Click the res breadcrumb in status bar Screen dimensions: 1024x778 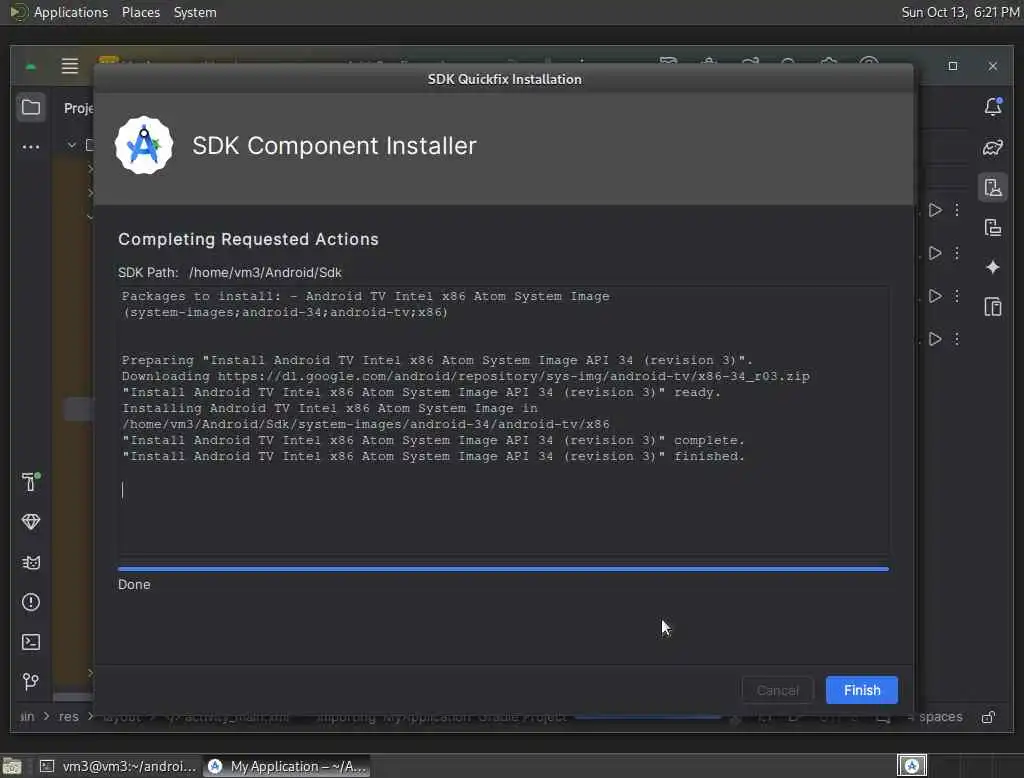69,717
